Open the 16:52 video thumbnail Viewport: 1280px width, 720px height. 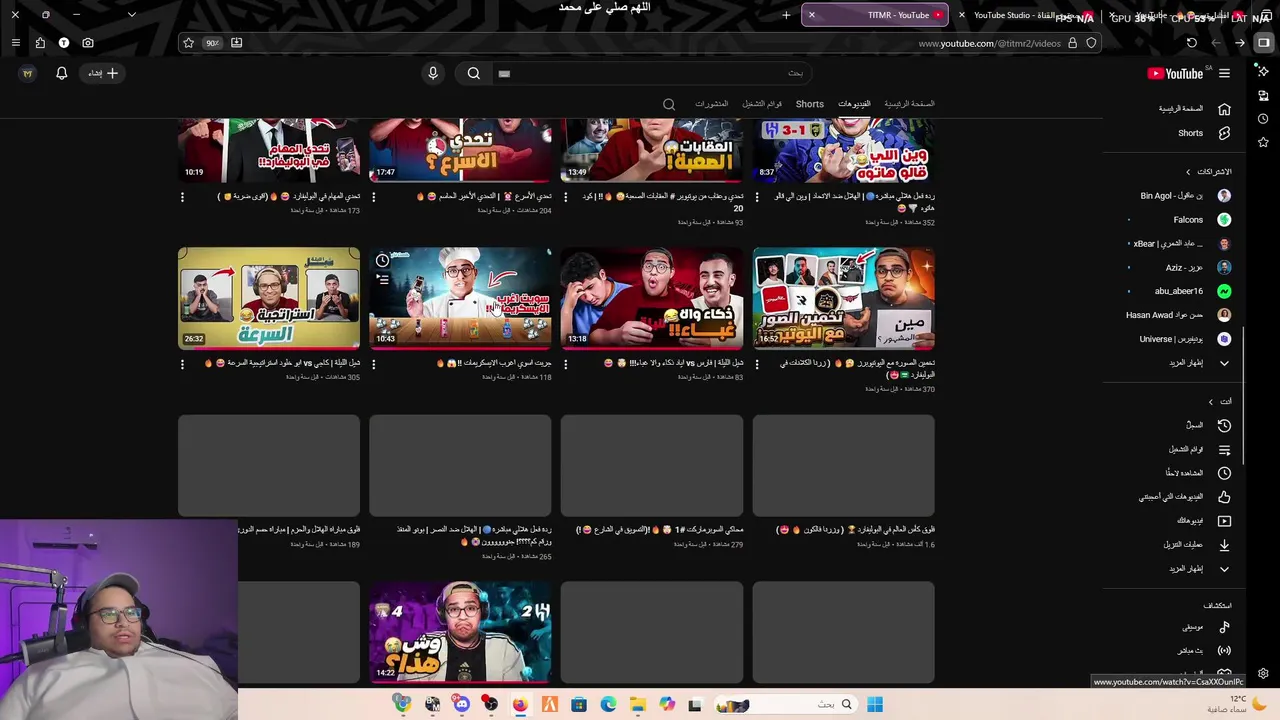[x=844, y=298]
